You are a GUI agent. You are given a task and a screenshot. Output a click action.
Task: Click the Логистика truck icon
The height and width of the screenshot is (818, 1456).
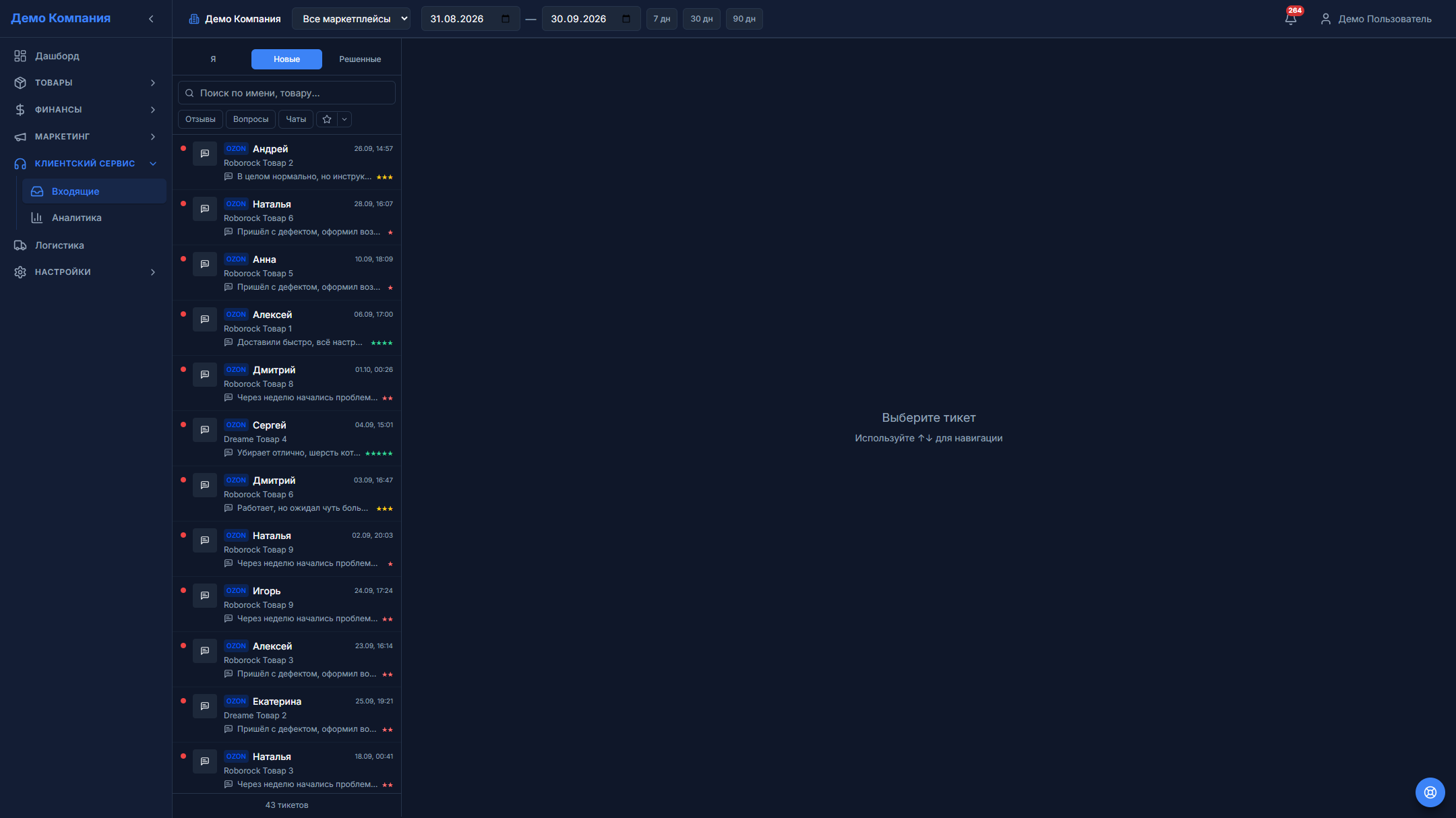[20, 245]
